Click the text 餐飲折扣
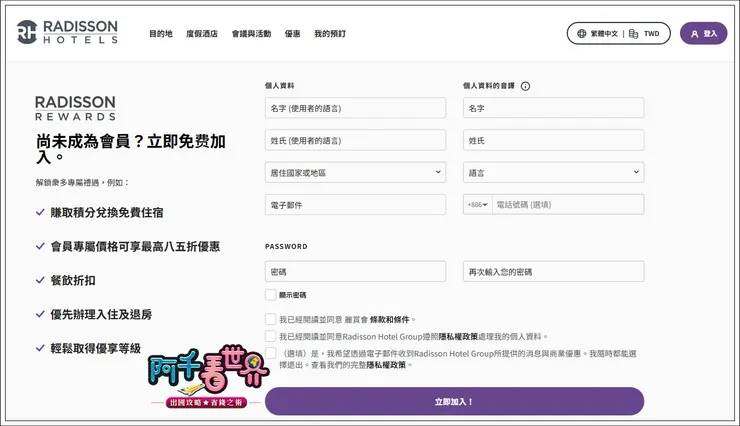The width and height of the screenshot is (740, 426). (73, 281)
